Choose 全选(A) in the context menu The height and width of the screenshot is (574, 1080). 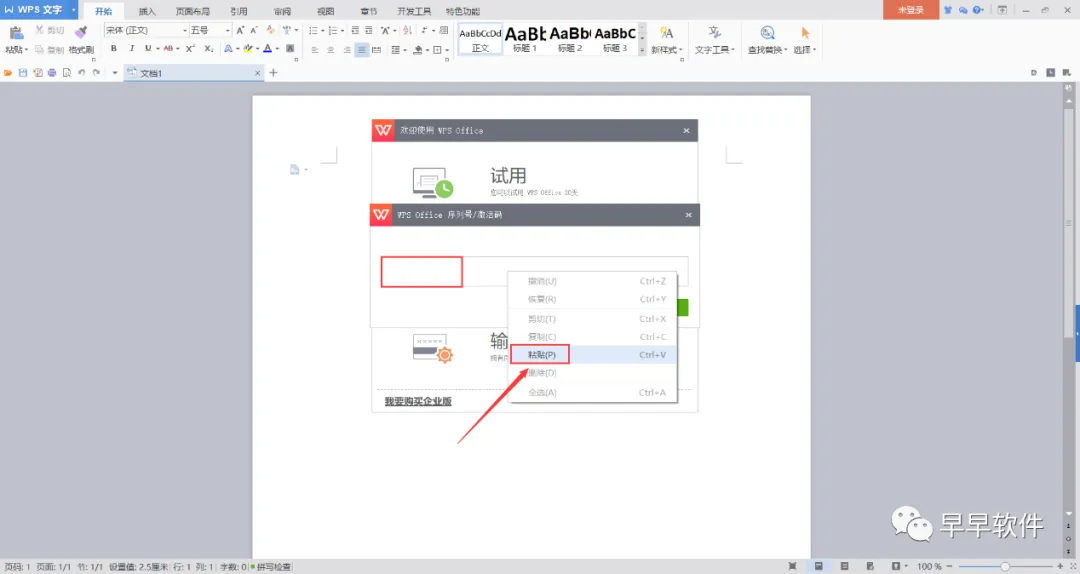point(593,392)
